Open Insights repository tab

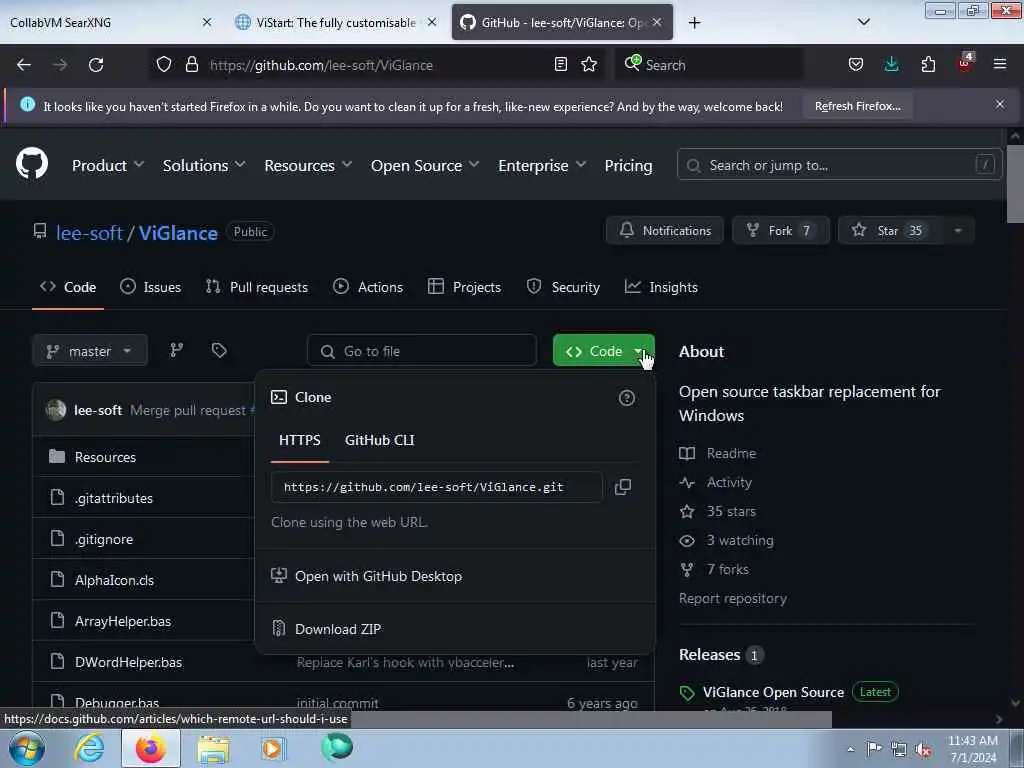pyautogui.click(x=661, y=287)
